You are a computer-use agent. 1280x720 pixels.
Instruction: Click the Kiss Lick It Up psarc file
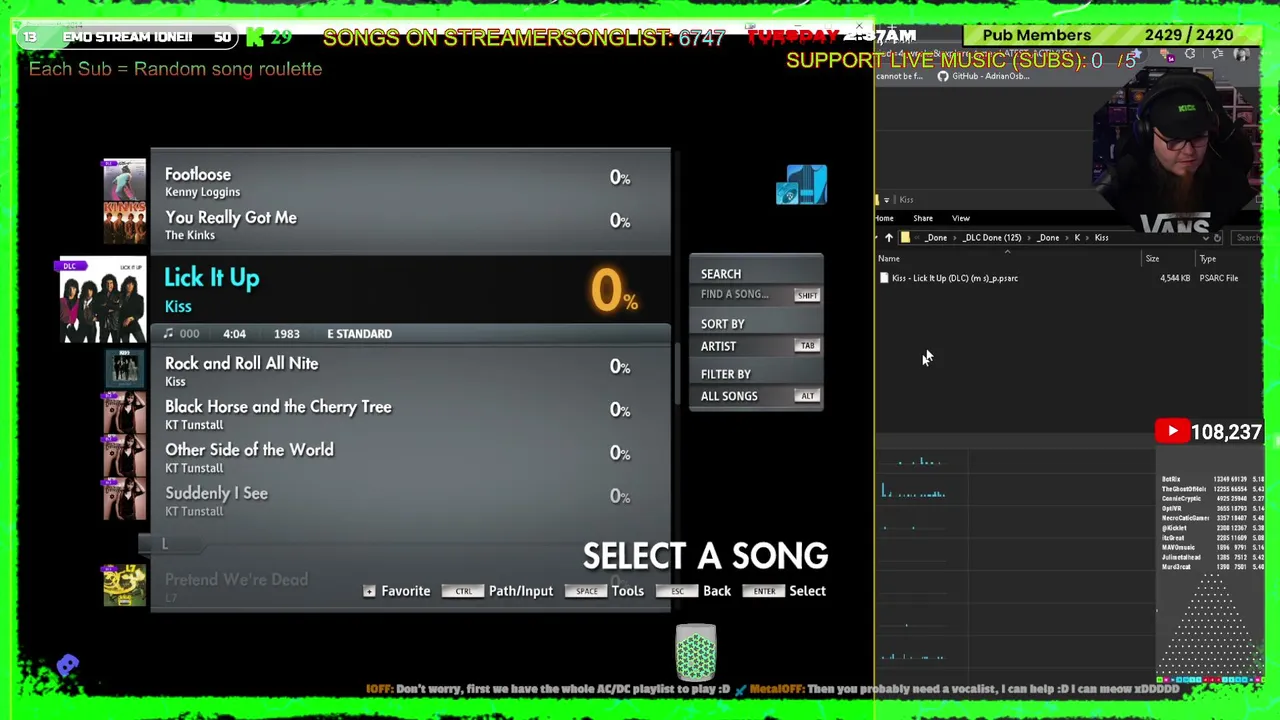(955, 278)
